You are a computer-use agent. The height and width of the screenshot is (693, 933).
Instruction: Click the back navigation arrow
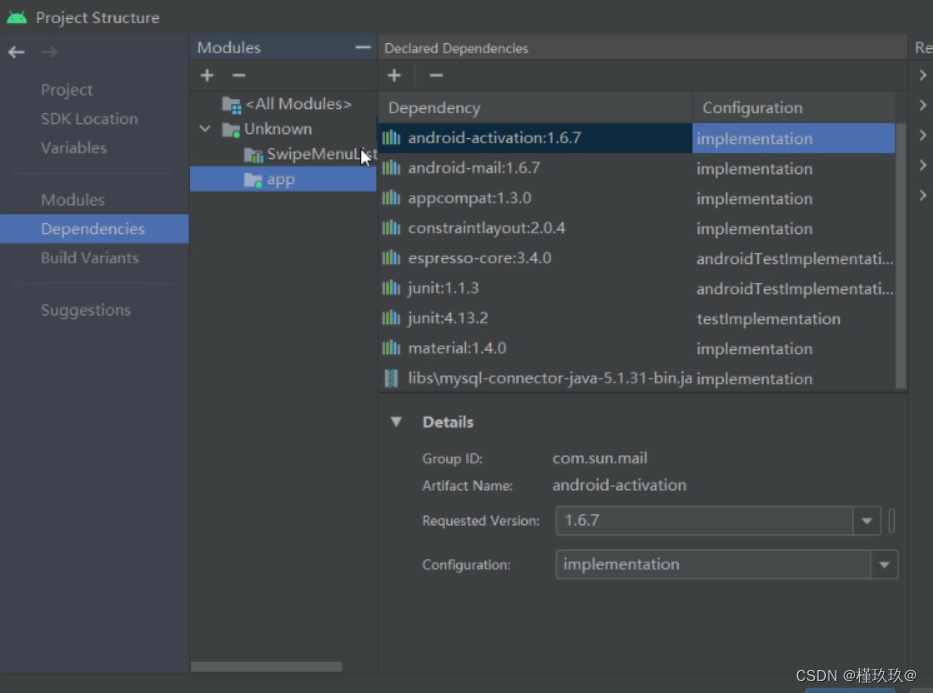[16, 52]
